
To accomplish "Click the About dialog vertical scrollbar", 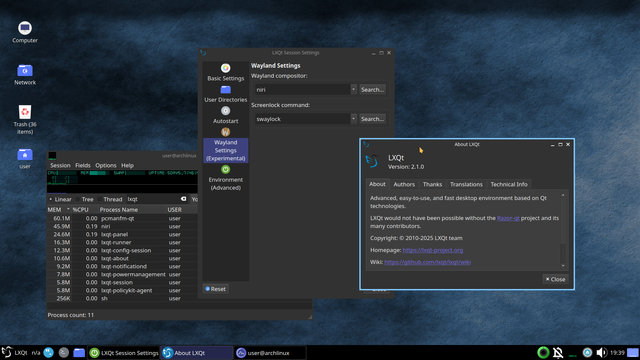I will pyautogui.click(x=563, y=230).
